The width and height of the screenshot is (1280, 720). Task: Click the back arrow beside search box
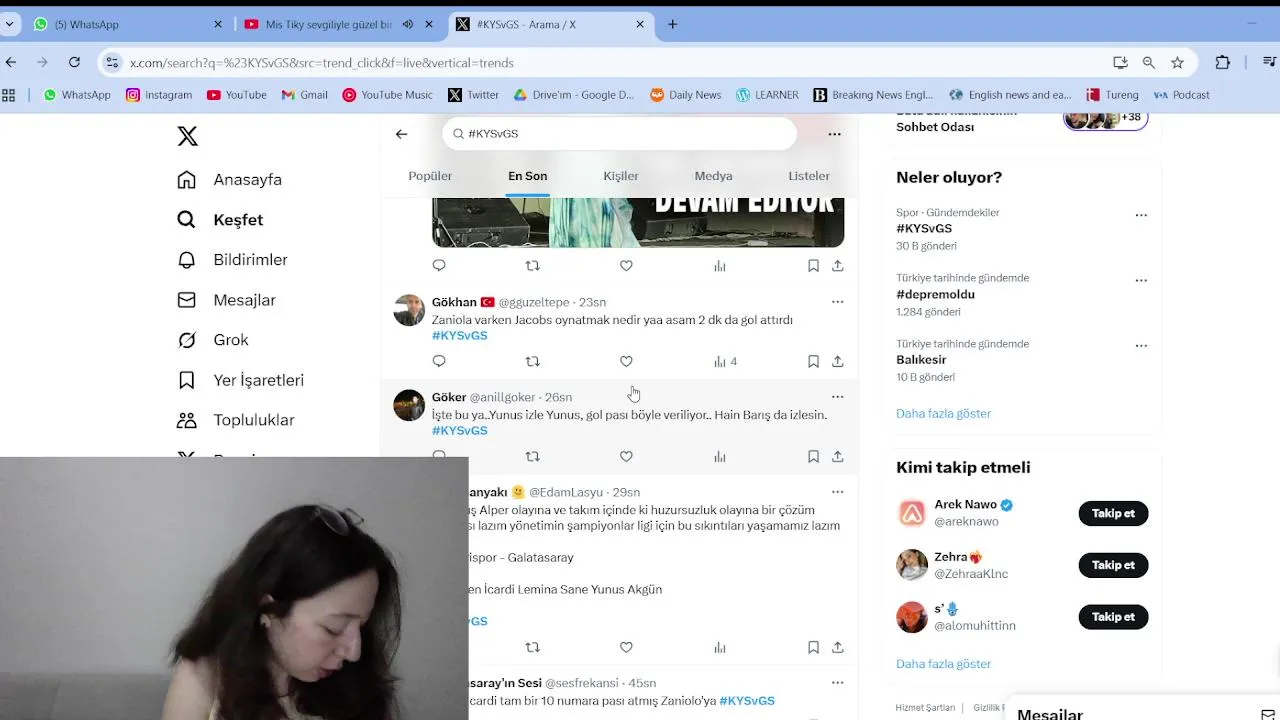point(401,134)
